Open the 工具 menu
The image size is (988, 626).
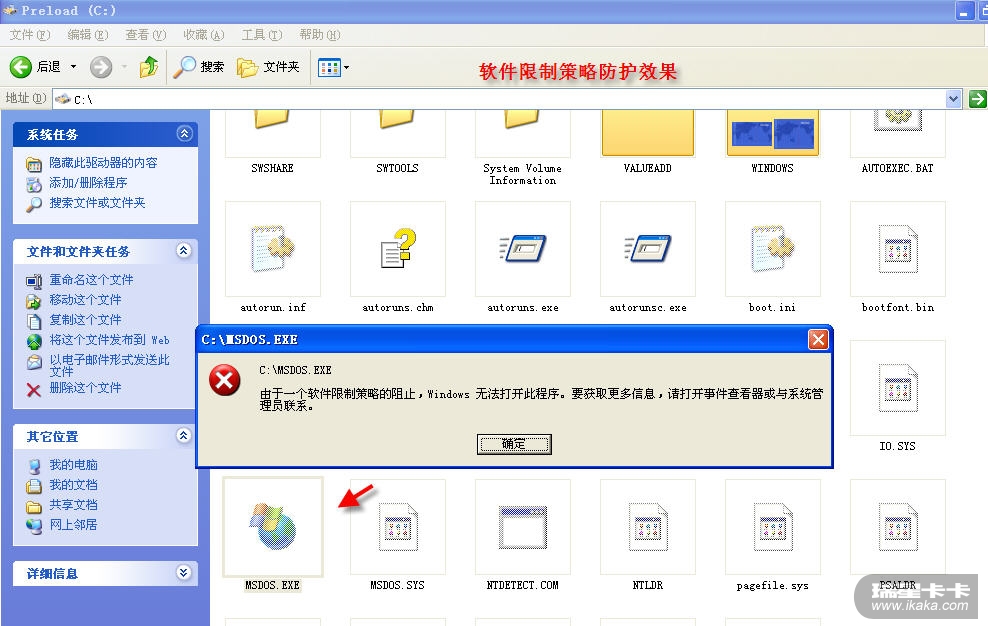(261, 35)
